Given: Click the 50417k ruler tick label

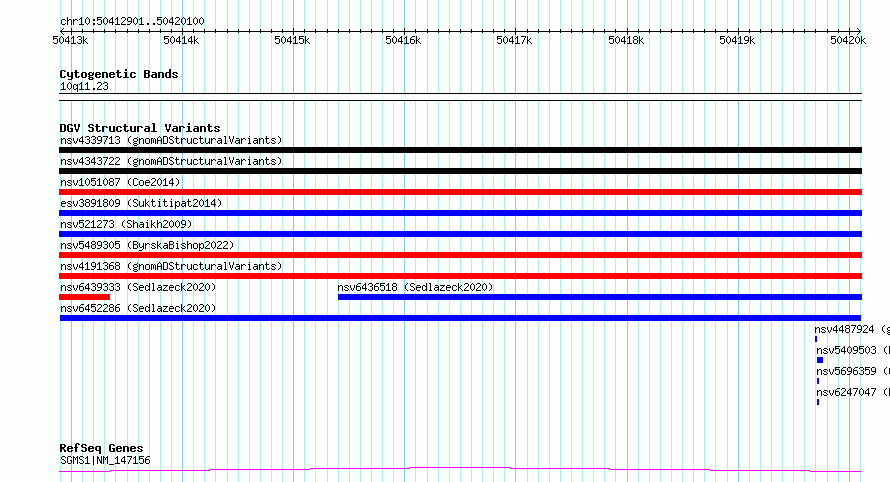Looking at the screenshot, I should [514, 40].
